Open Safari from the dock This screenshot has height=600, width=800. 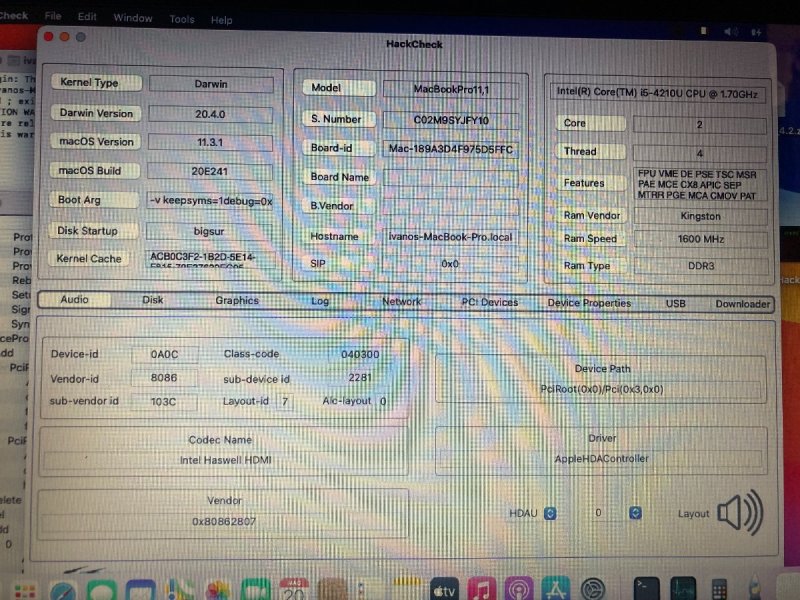click(63, 591)
